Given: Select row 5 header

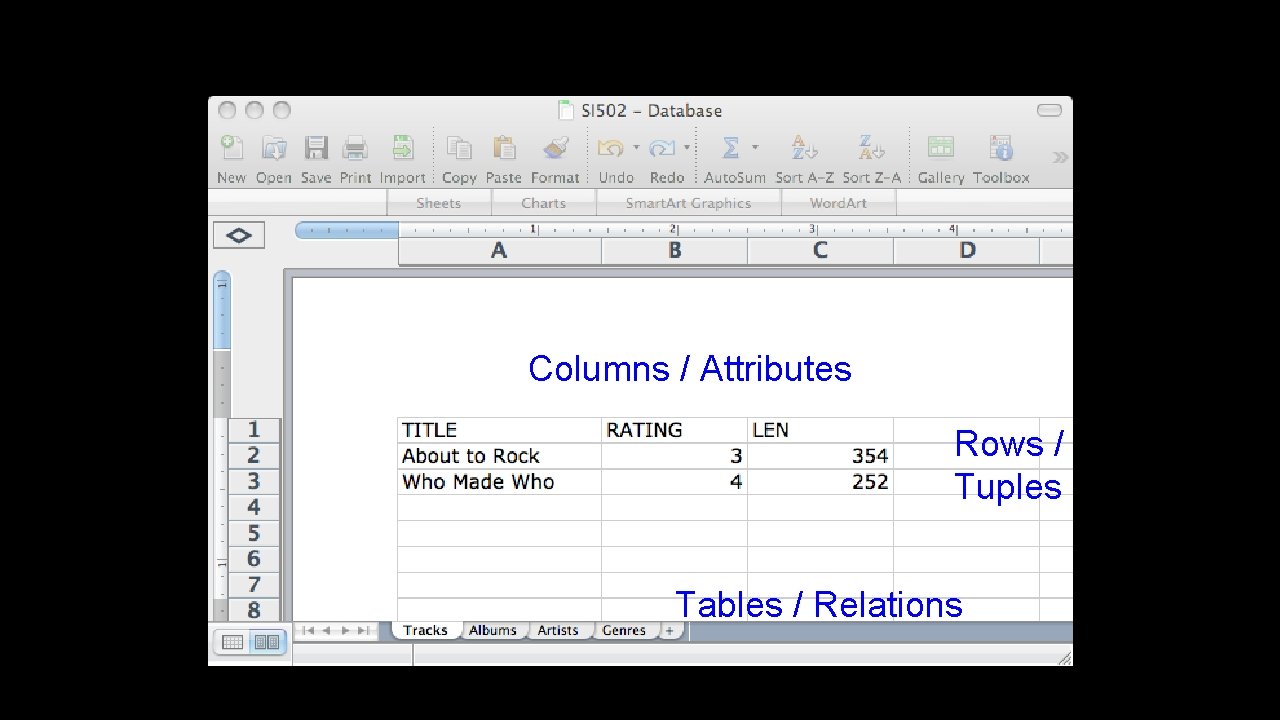Looking at the screenshot, I should coord(254,534).
